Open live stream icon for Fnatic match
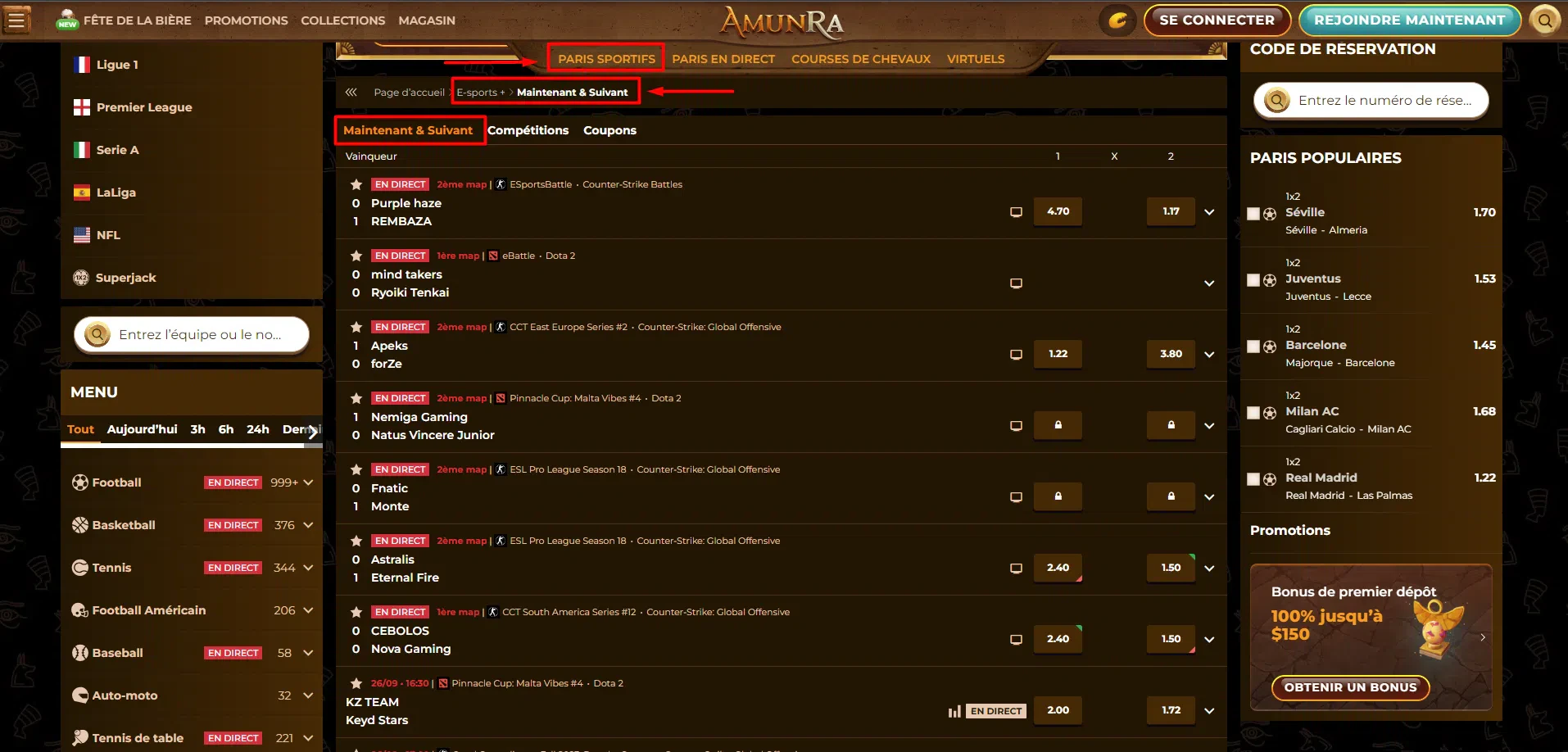 tap(1016, 497)
